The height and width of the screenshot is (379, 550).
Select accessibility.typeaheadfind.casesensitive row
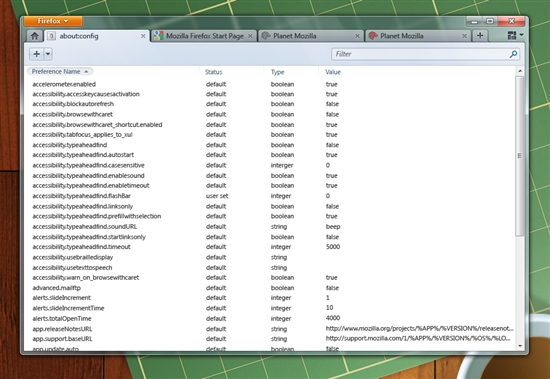[x=270, y=165]
